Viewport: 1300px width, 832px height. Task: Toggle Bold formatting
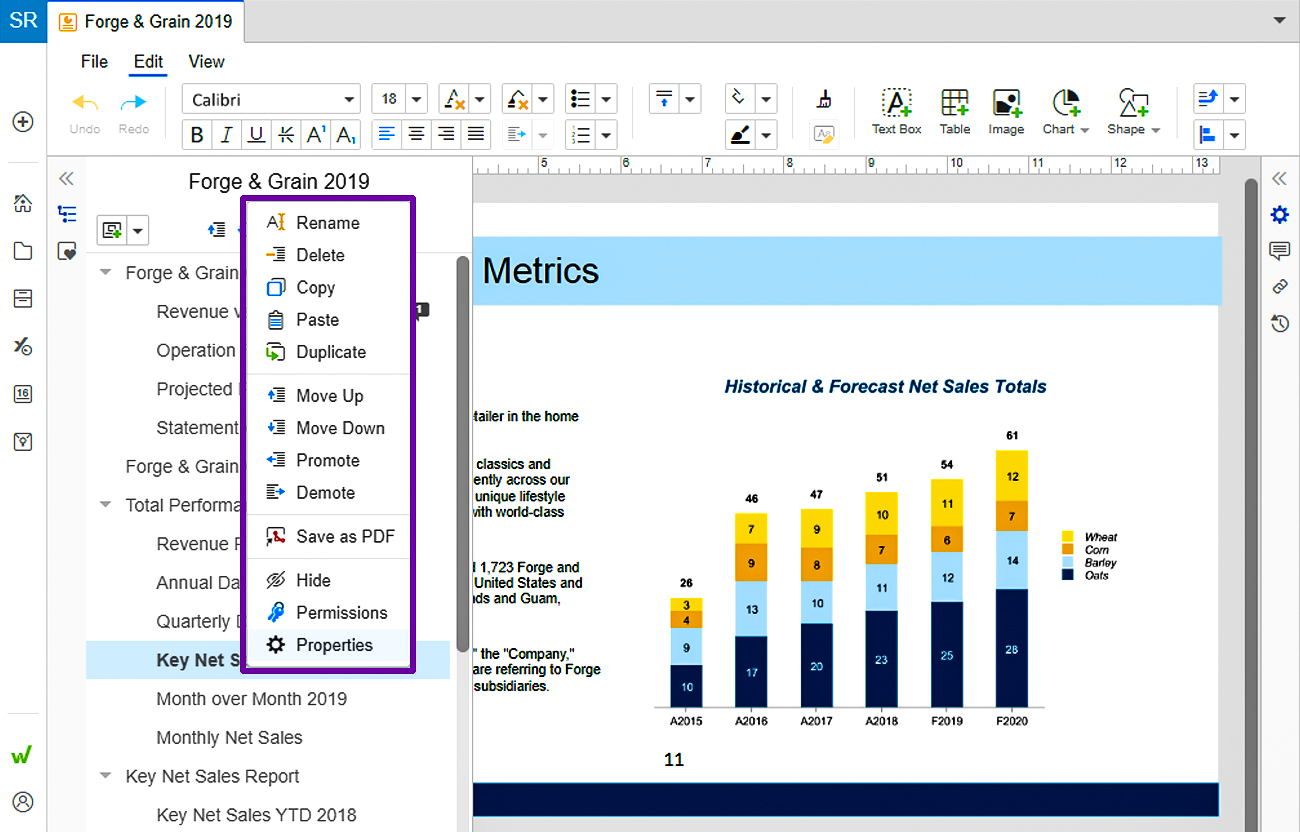tap(197, 135)
